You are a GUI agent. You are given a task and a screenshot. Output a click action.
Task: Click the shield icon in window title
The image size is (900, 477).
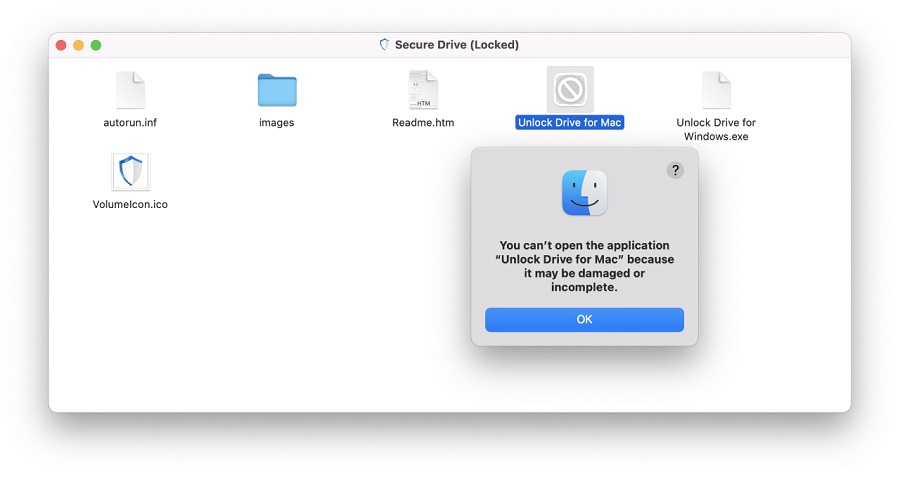point(385,45)
